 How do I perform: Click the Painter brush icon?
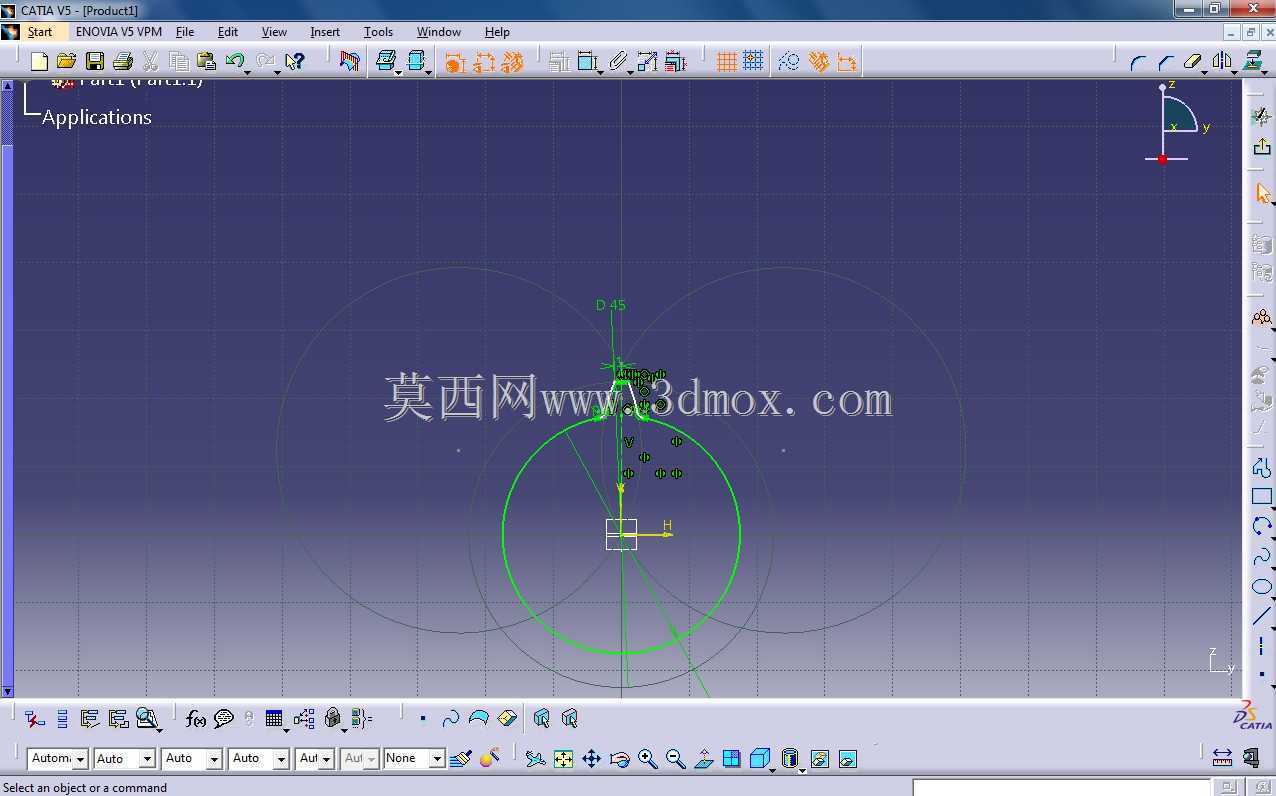(460, 759)
